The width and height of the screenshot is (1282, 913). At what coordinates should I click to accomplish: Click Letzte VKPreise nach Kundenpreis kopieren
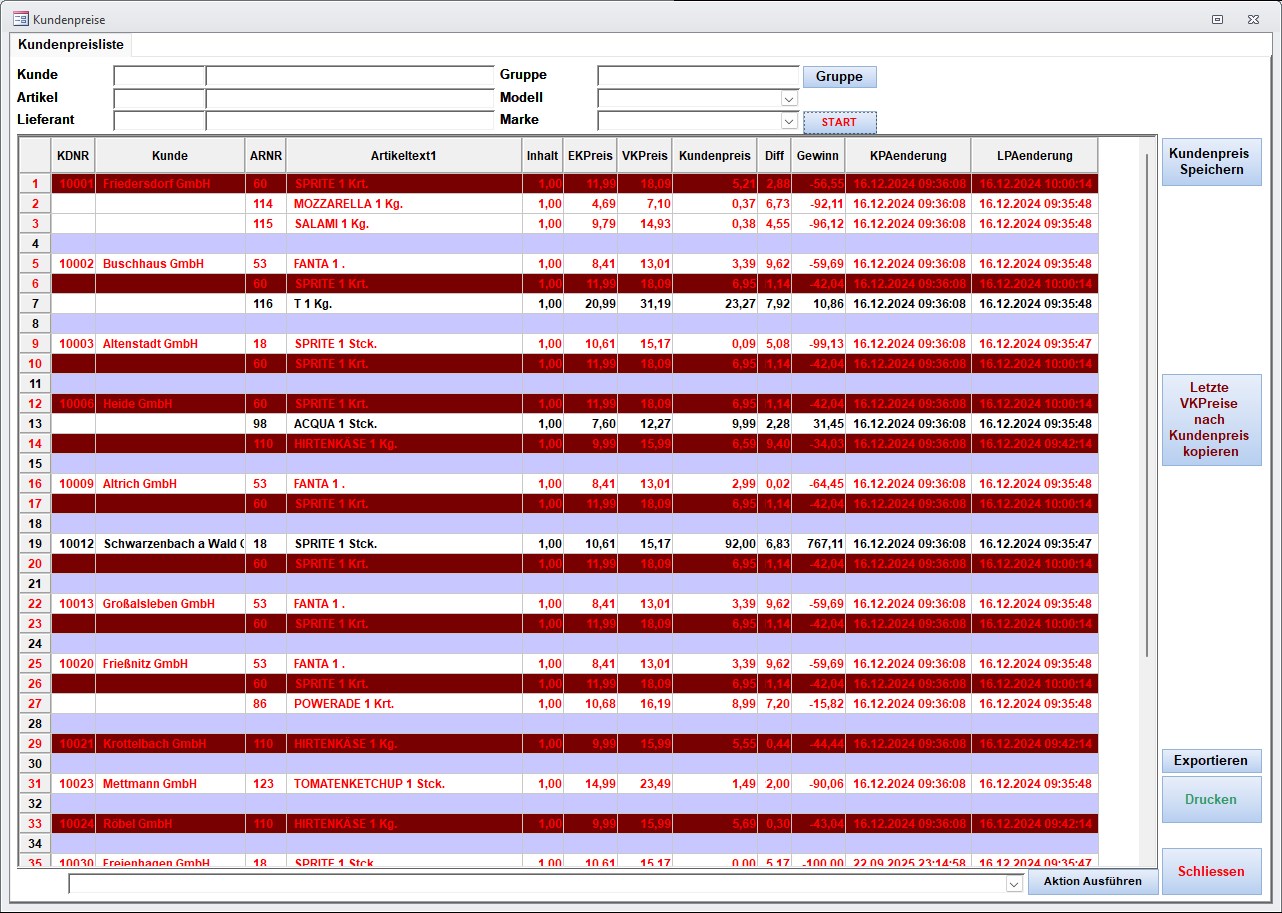(1211, 419)
